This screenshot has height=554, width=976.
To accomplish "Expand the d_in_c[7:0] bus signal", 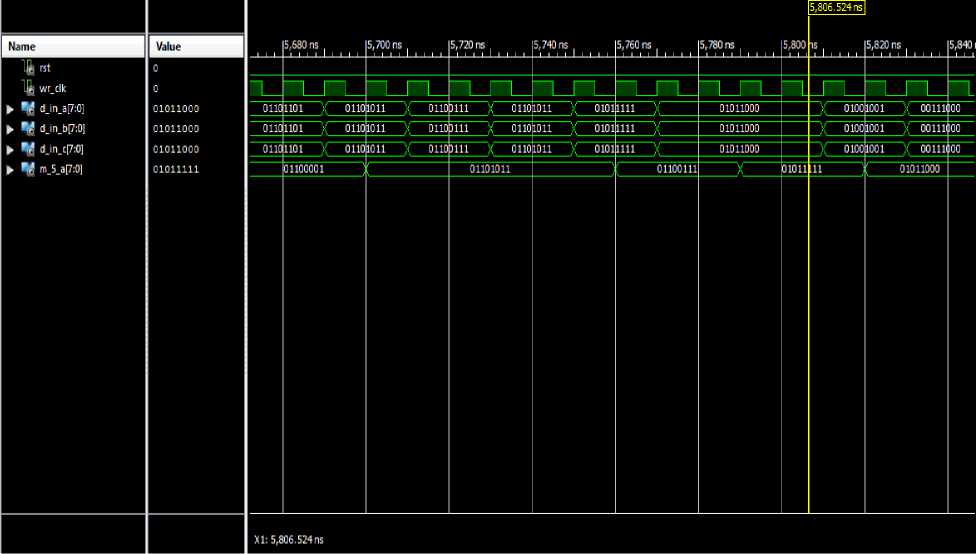I will (x=10, y=150).
